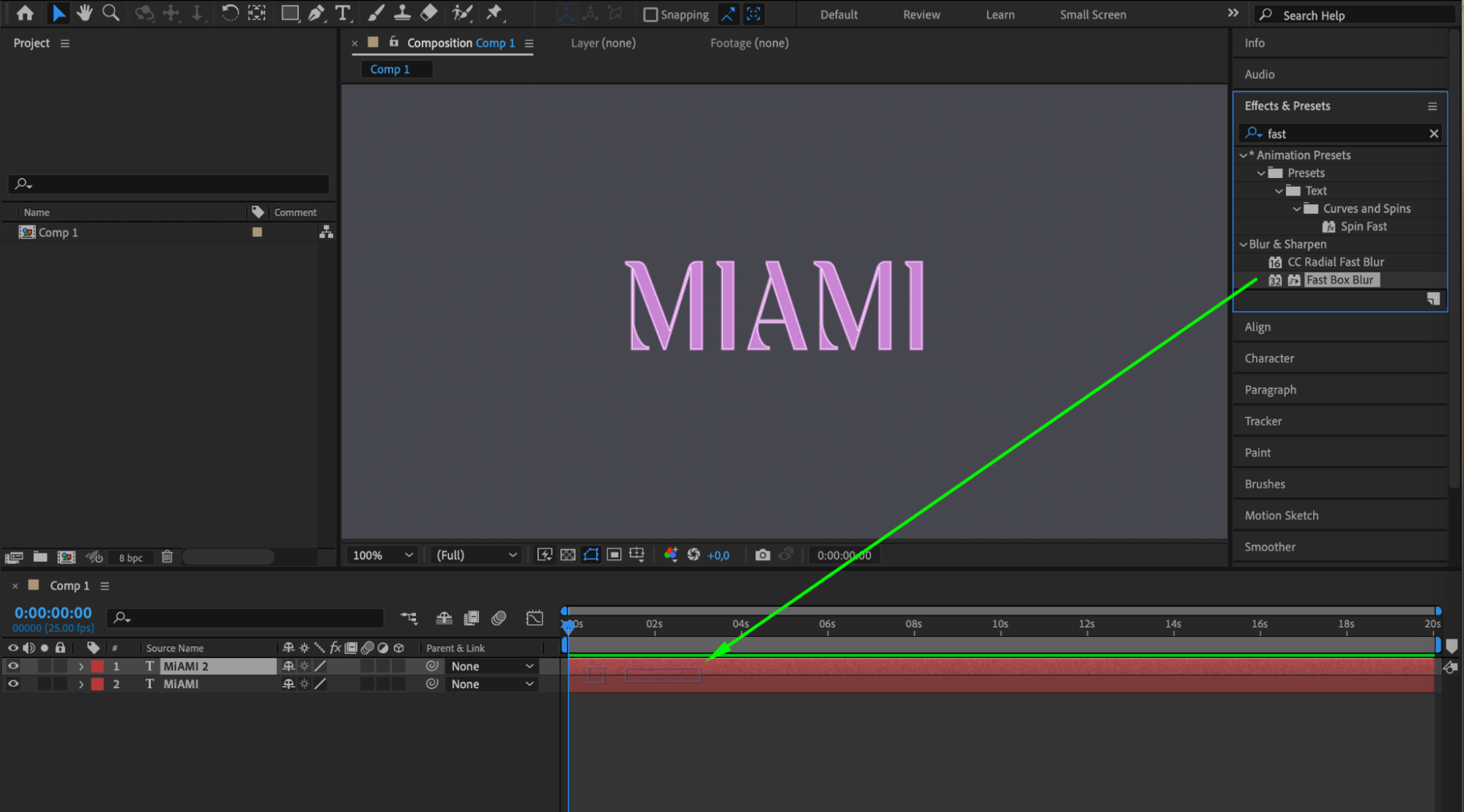The height and width of the screenshot is (812, 1464).
Task: Select the Eraser tool
Action: pos(429,12)
